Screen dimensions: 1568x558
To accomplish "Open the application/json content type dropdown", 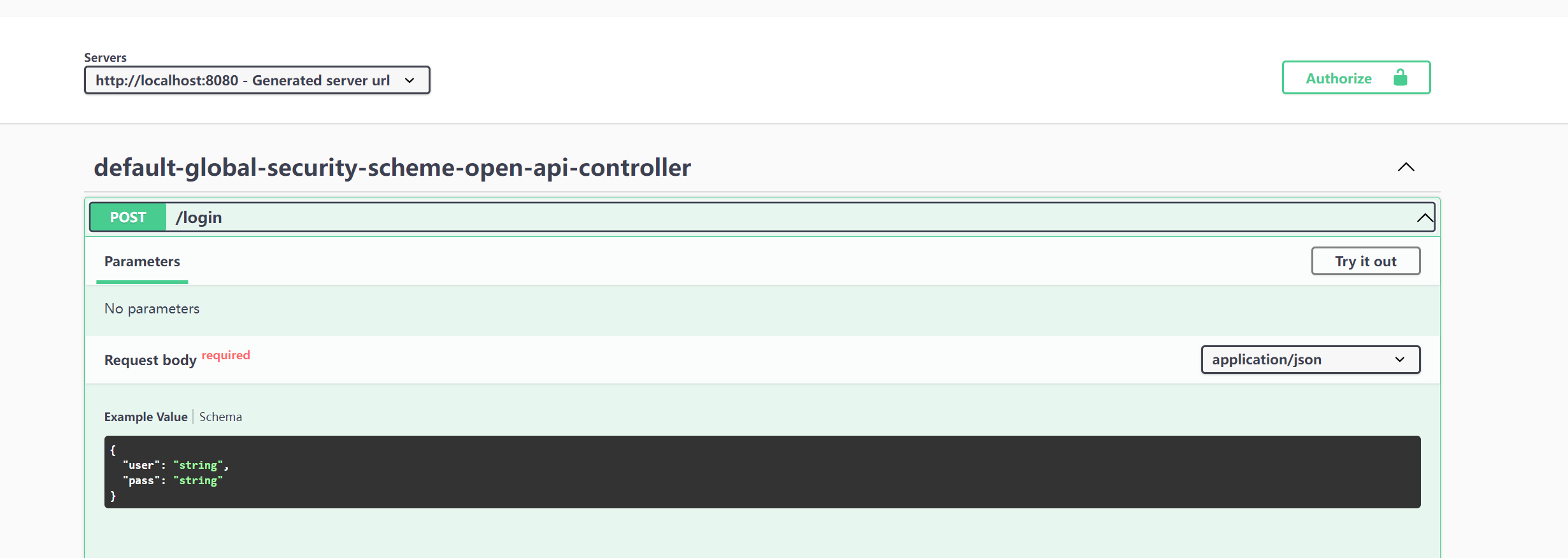I will pos(1310,359).
